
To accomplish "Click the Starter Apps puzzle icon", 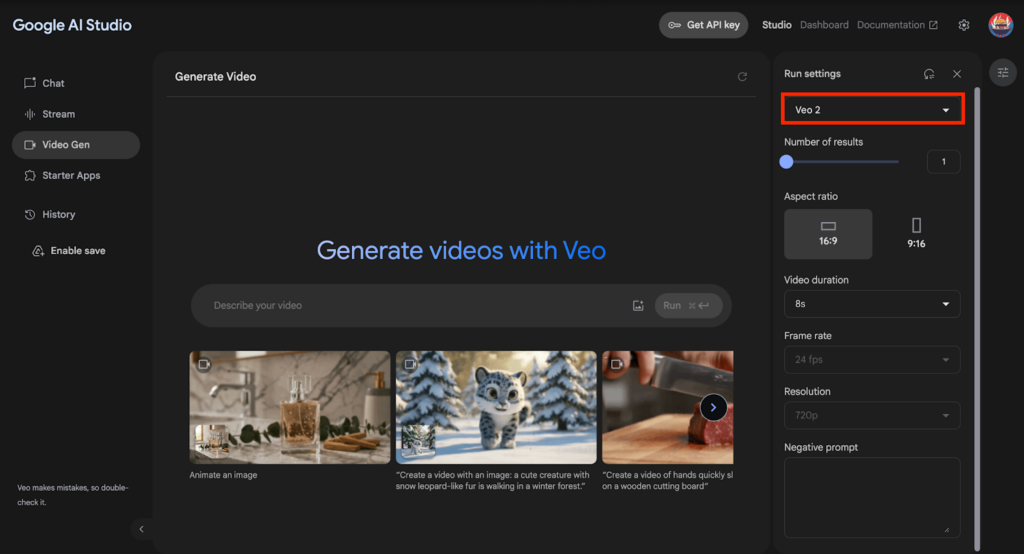I will click(30, 175).
